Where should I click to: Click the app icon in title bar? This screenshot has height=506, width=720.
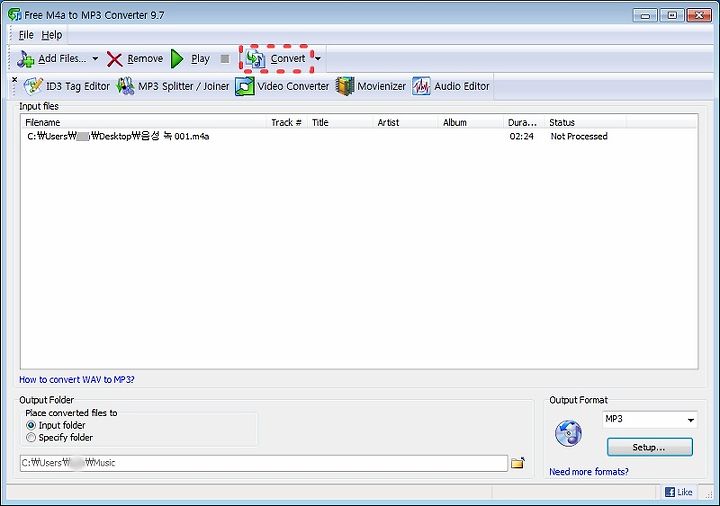15,15
